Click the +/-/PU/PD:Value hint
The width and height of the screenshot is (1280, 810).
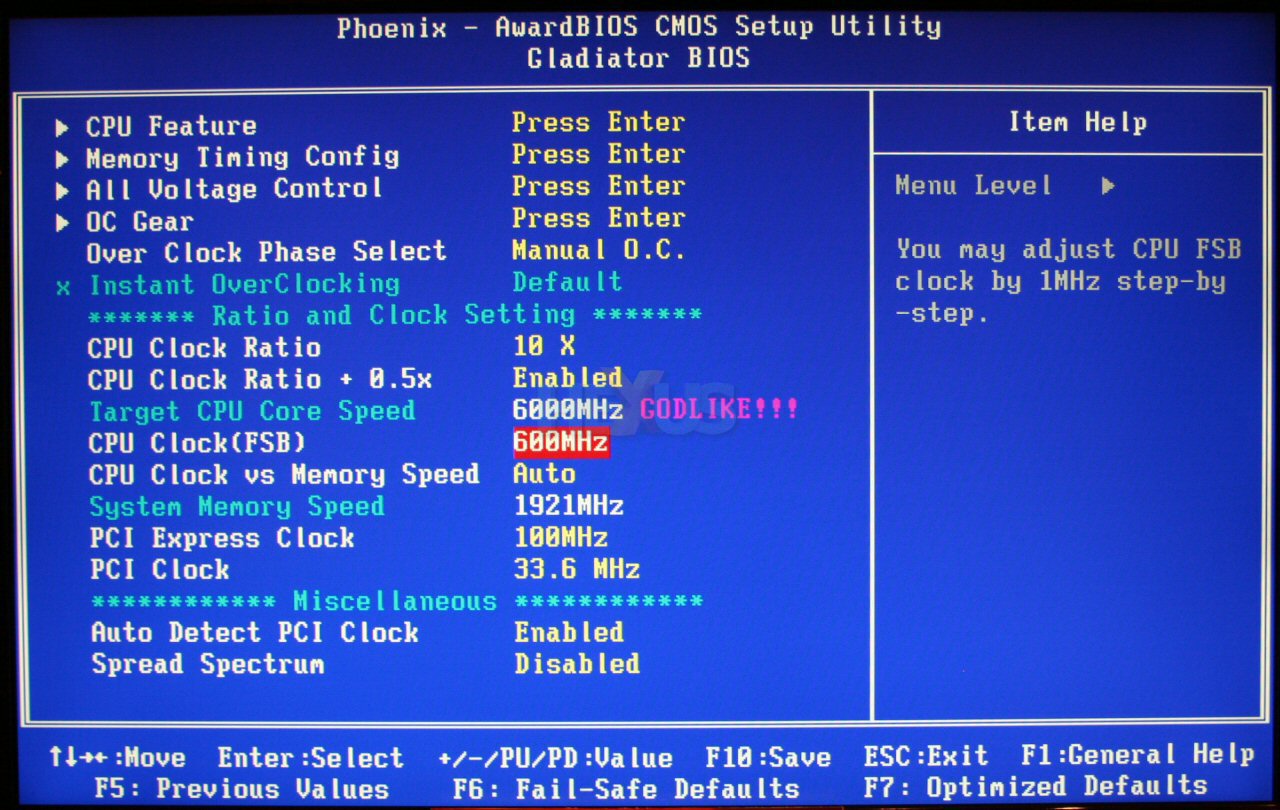pyautogui.click(x=555, y=758)
